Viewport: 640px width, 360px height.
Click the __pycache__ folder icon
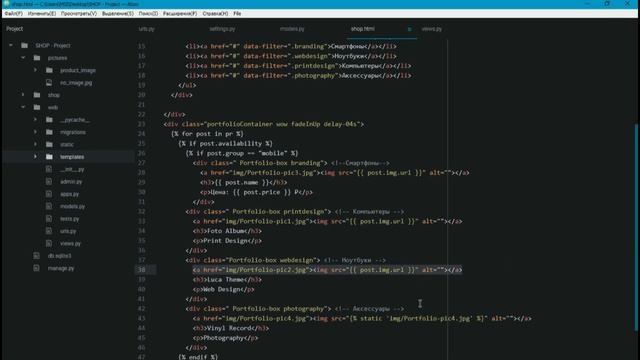point(49,120)
